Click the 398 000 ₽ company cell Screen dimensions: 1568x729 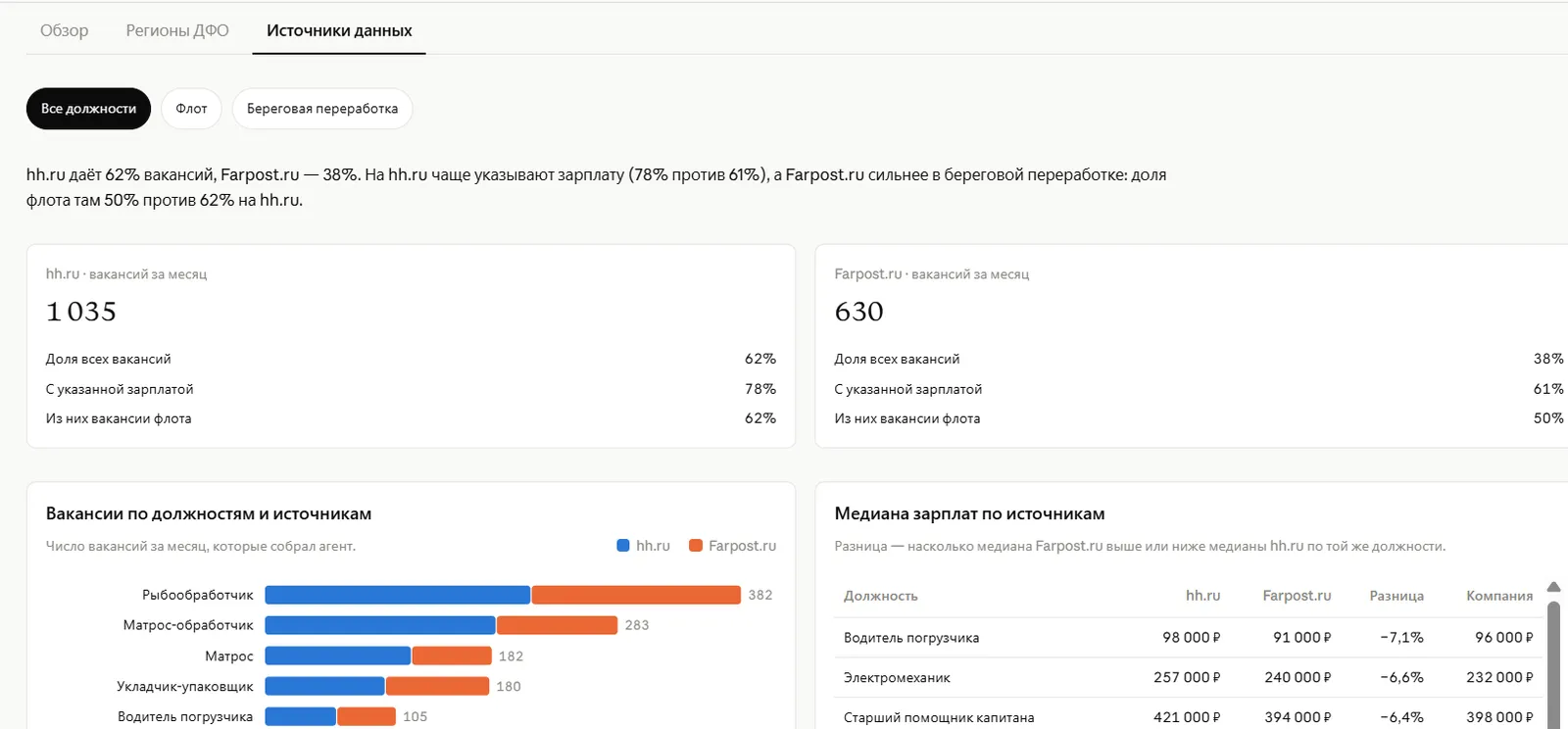[x=1499, y=717]
